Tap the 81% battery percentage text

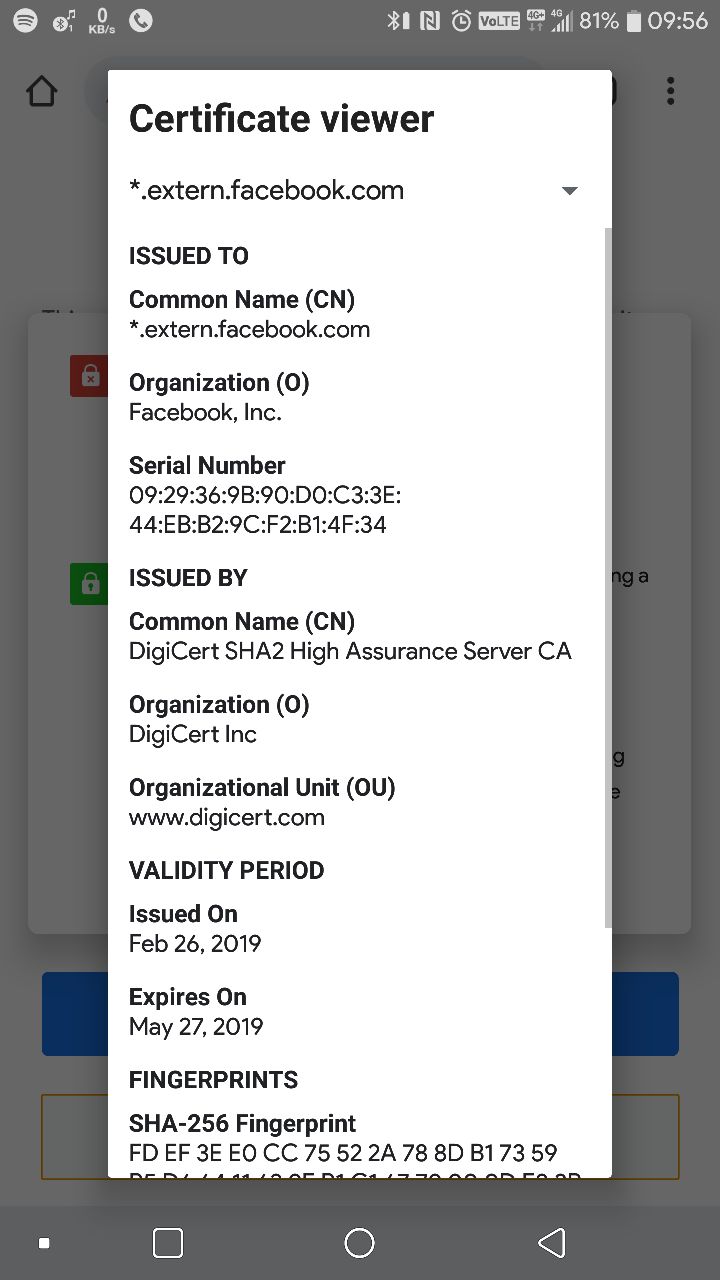(x=599, y=20)
